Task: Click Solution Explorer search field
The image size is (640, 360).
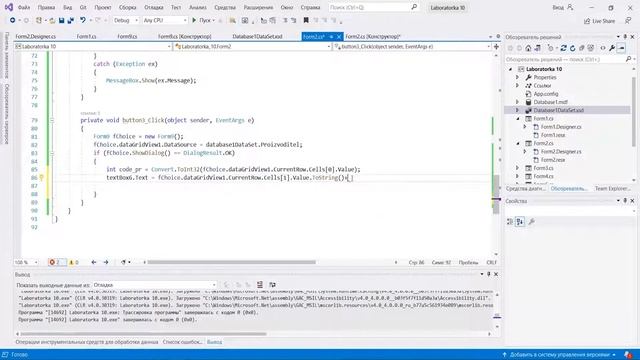Action: pyautogui.click(x=565, y=59)
